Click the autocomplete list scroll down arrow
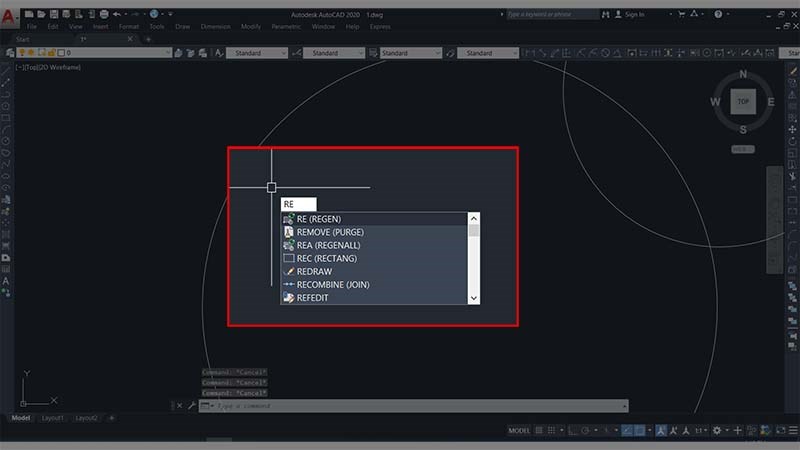 (x=474, y=297)
